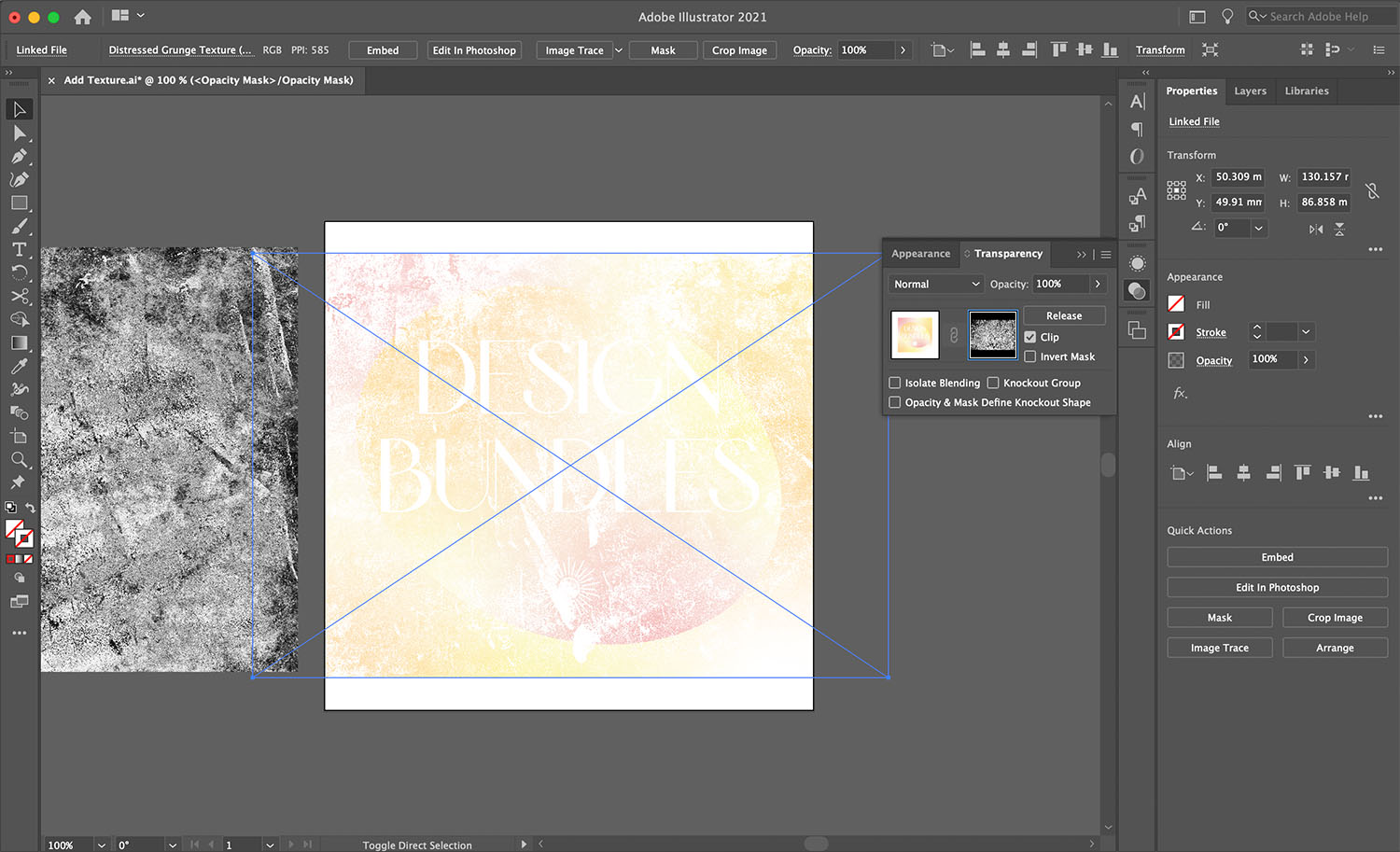Click the Embed button in Quick Actions
This screenshot has height=852, width=1400.
(x=1277, y=557)
